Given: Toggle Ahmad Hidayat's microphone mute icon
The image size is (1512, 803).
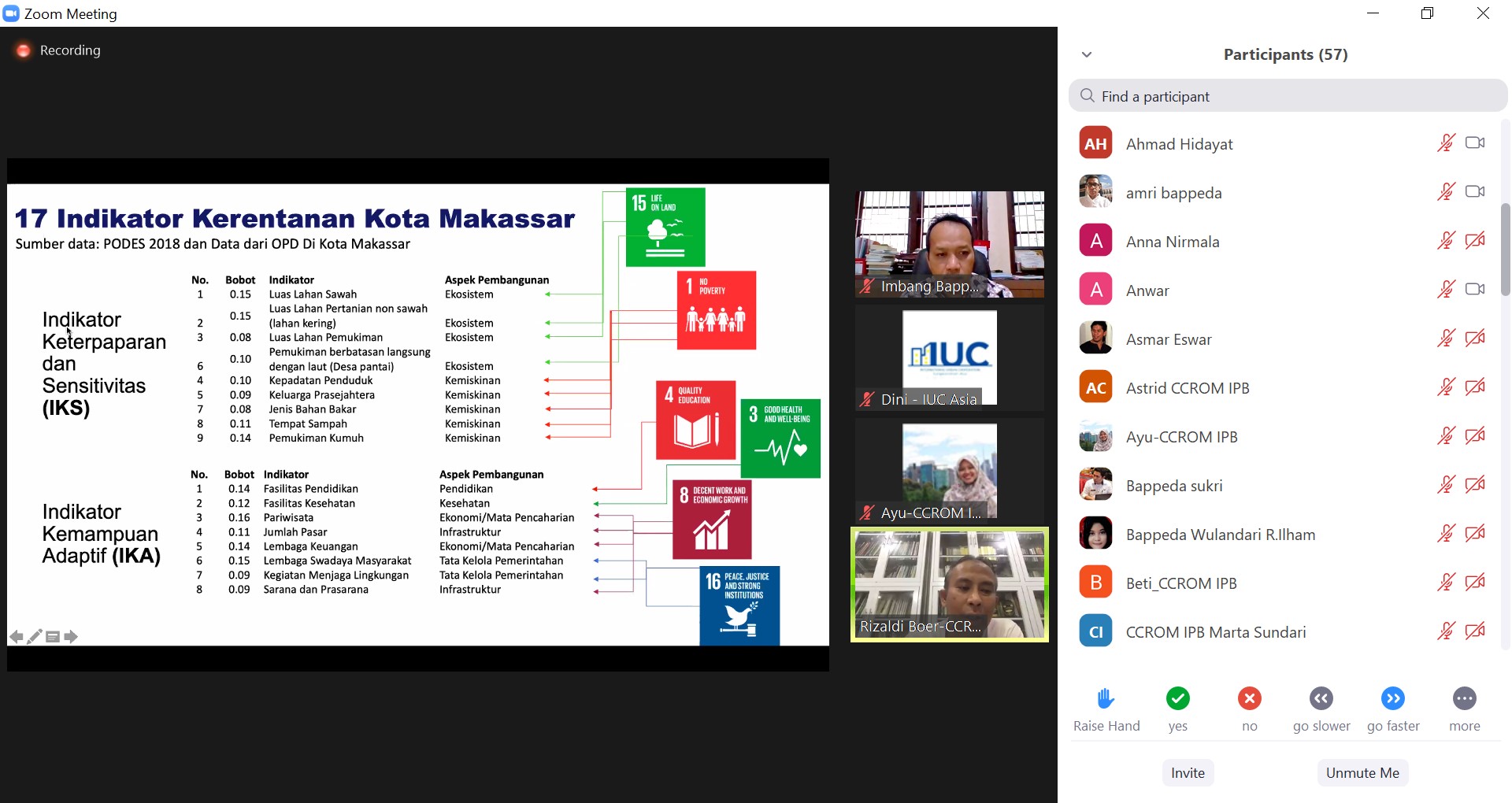Looking at the screenshot, I should pos(1446,143).
